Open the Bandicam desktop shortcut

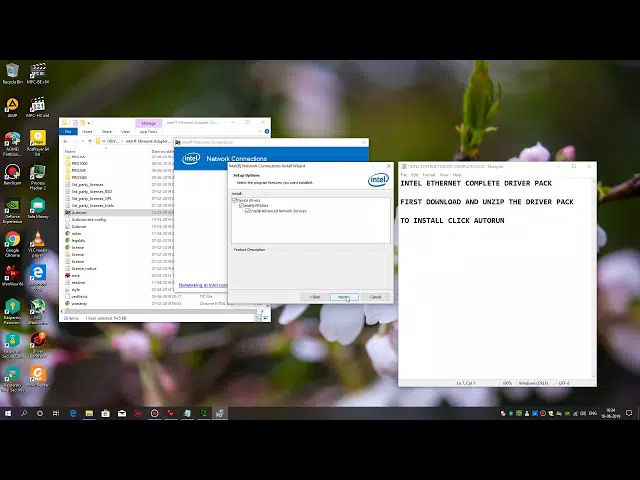pyautogui.click(x=12, y=175)
